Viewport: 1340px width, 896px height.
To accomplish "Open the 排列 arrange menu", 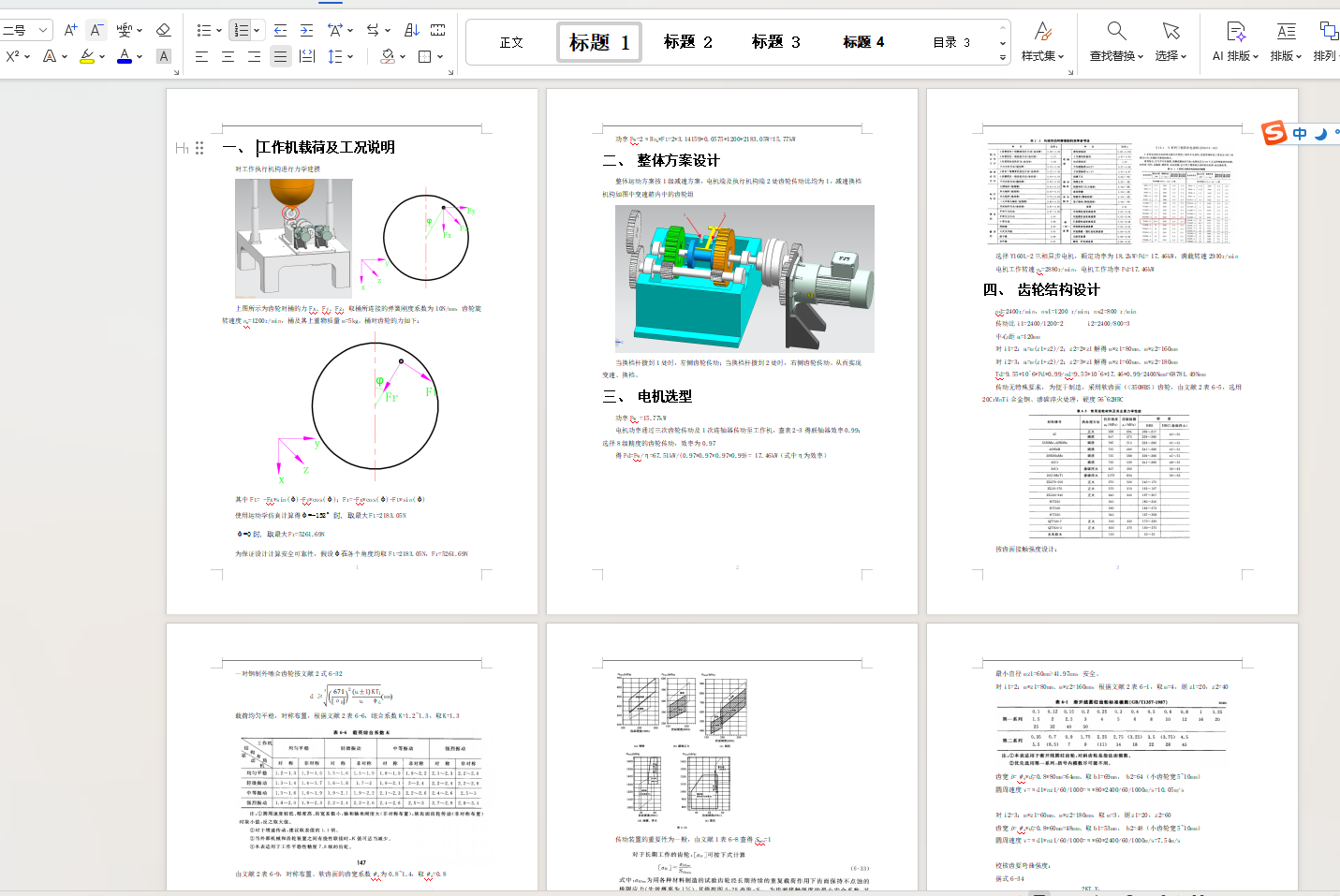I will tap(1326, 42).
